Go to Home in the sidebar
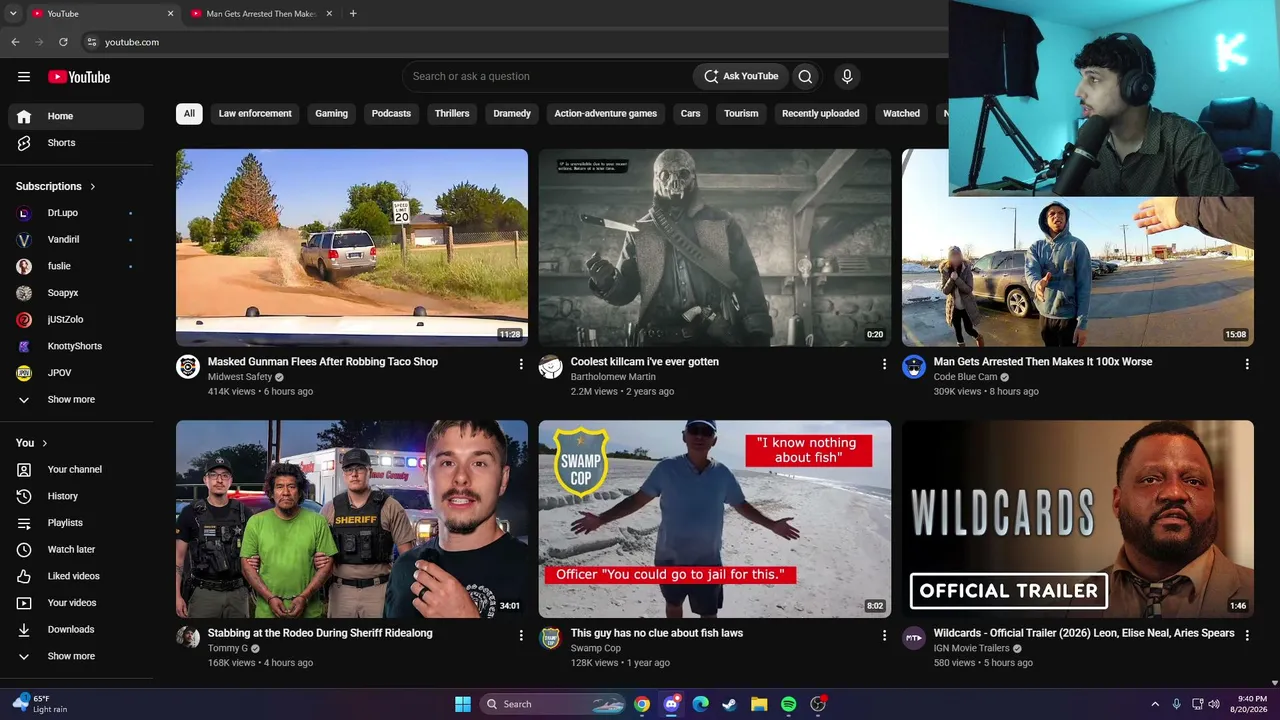This screenshot has height=720, width=1280. point(76,116)
